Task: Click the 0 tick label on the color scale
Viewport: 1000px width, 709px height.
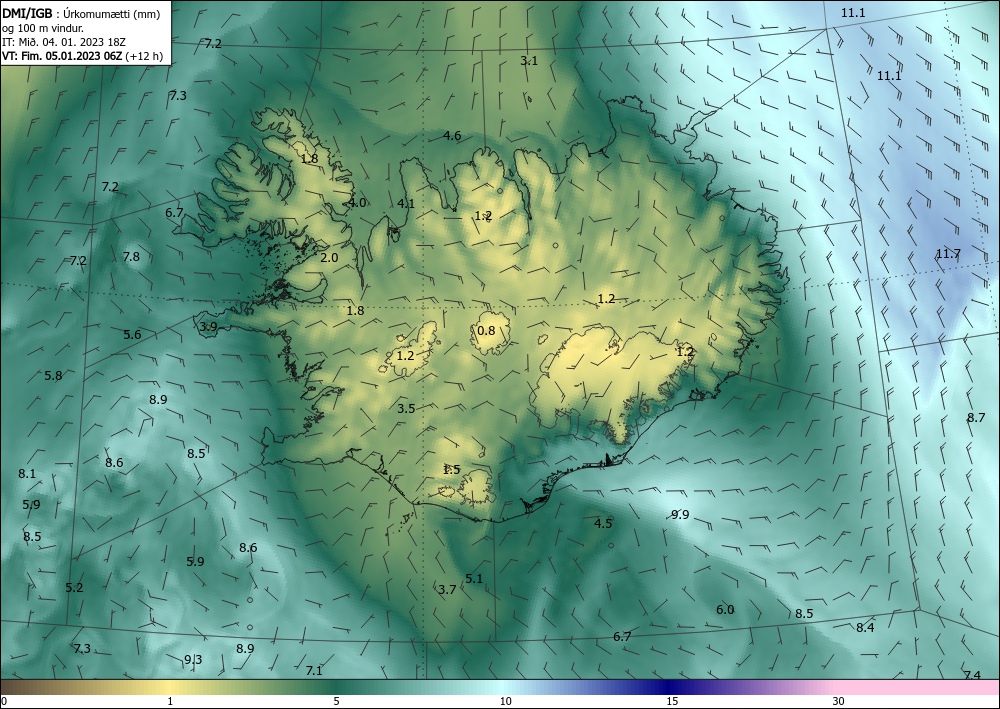Action: point(4,701)
